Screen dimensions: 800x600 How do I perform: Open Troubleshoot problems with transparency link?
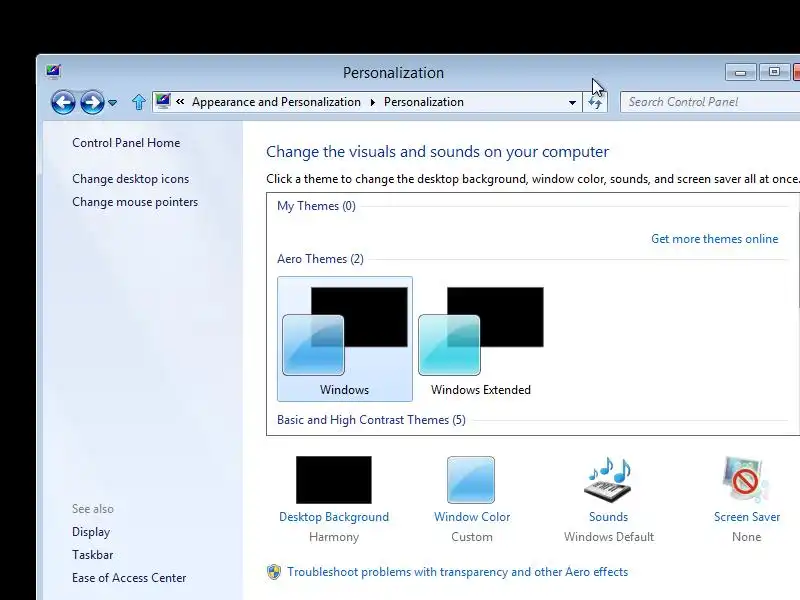(x=457, y=572)
